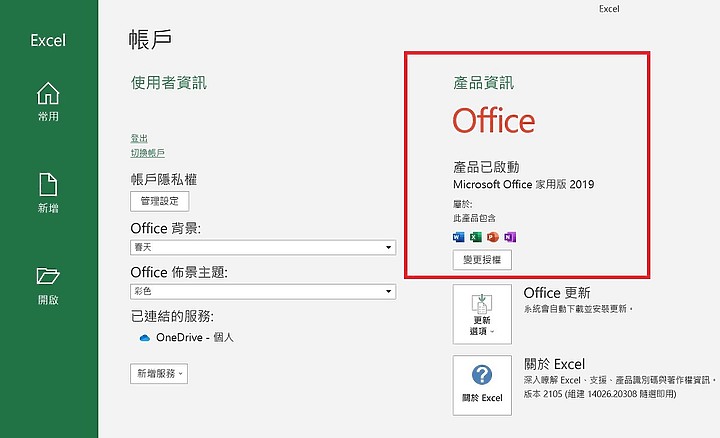Click the red Office logo text
The image size is (720, 438).
[494, 120]
